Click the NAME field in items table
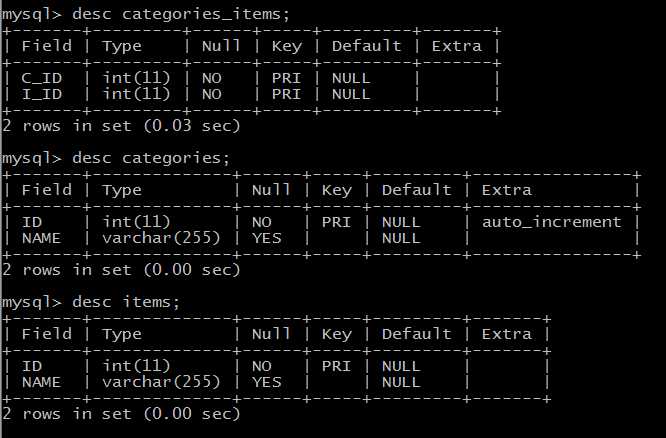Screen dimensions: 666x438 41,382
